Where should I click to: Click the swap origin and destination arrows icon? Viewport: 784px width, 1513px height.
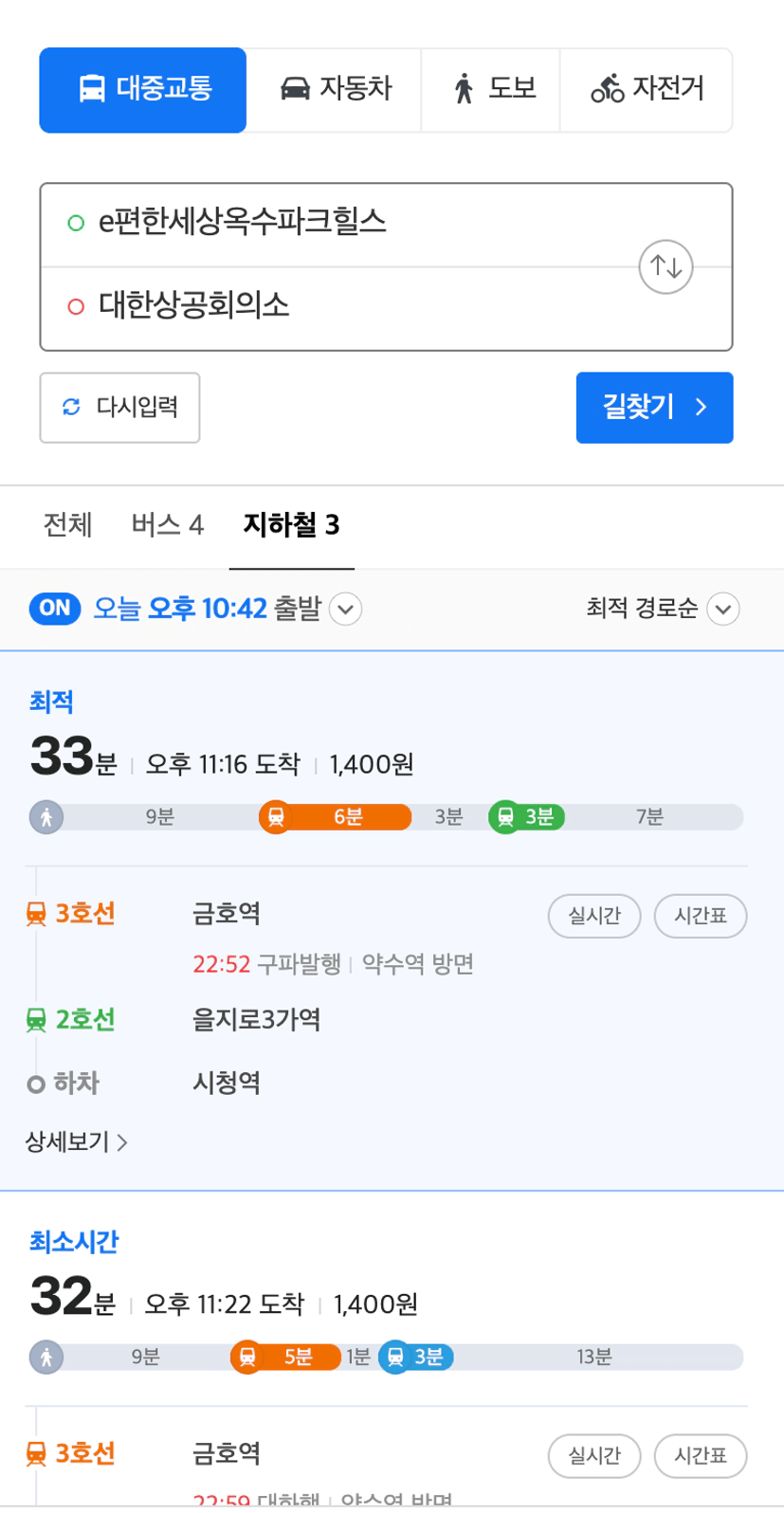[x=665, y=266]
